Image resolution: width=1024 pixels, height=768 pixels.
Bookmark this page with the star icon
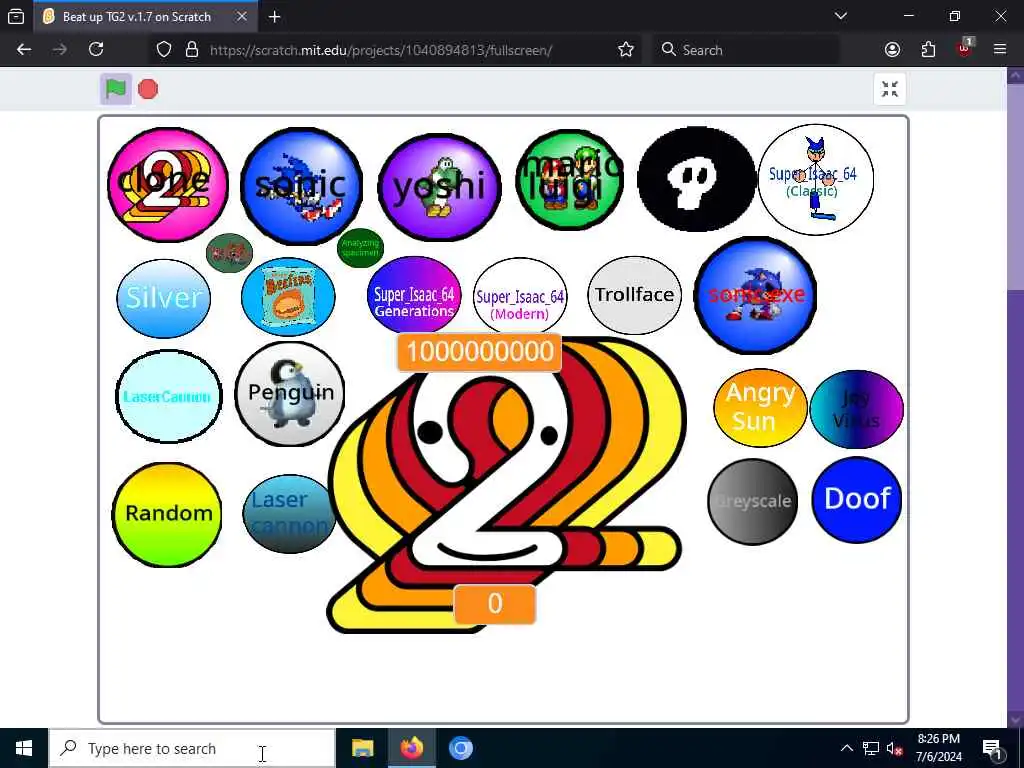[626, 50]
